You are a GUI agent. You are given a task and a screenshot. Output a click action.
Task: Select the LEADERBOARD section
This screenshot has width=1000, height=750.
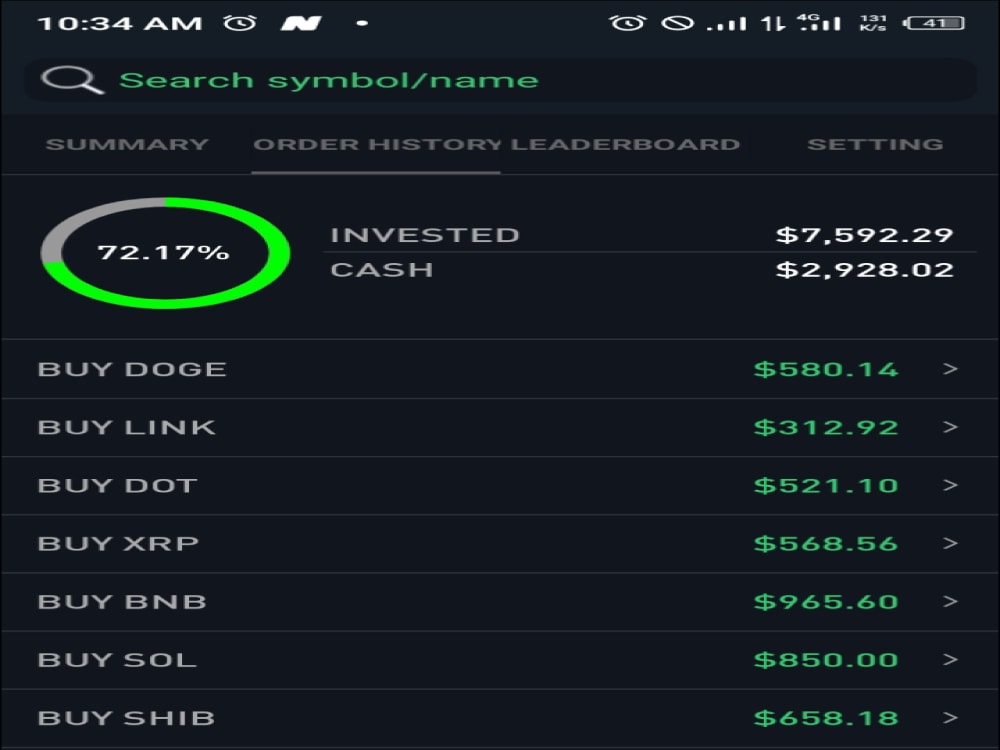pyautogui.click(x=625, y=143)
